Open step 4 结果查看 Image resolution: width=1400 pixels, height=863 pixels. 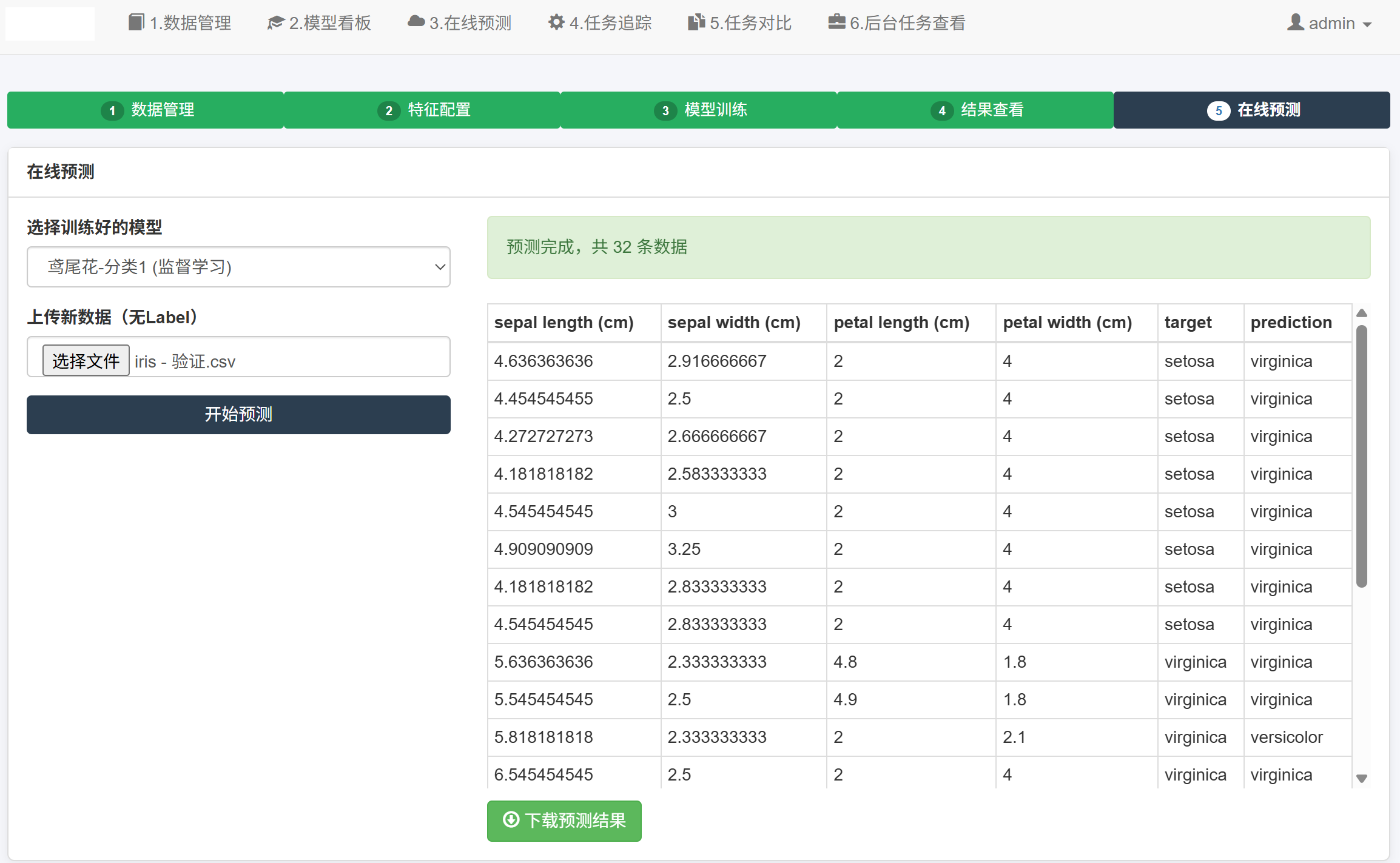pyautogui.click(x=975, y=110)
